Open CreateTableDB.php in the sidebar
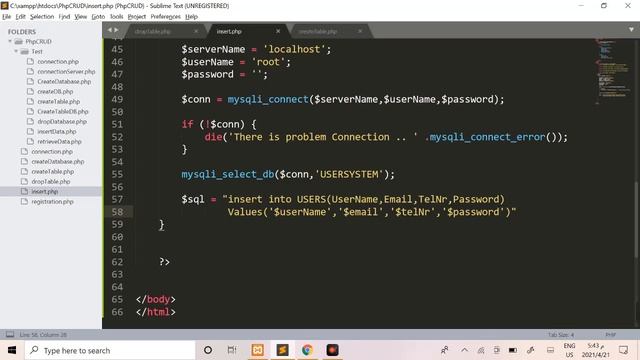The height and width of the screenshot is (360, 640). 63,111
